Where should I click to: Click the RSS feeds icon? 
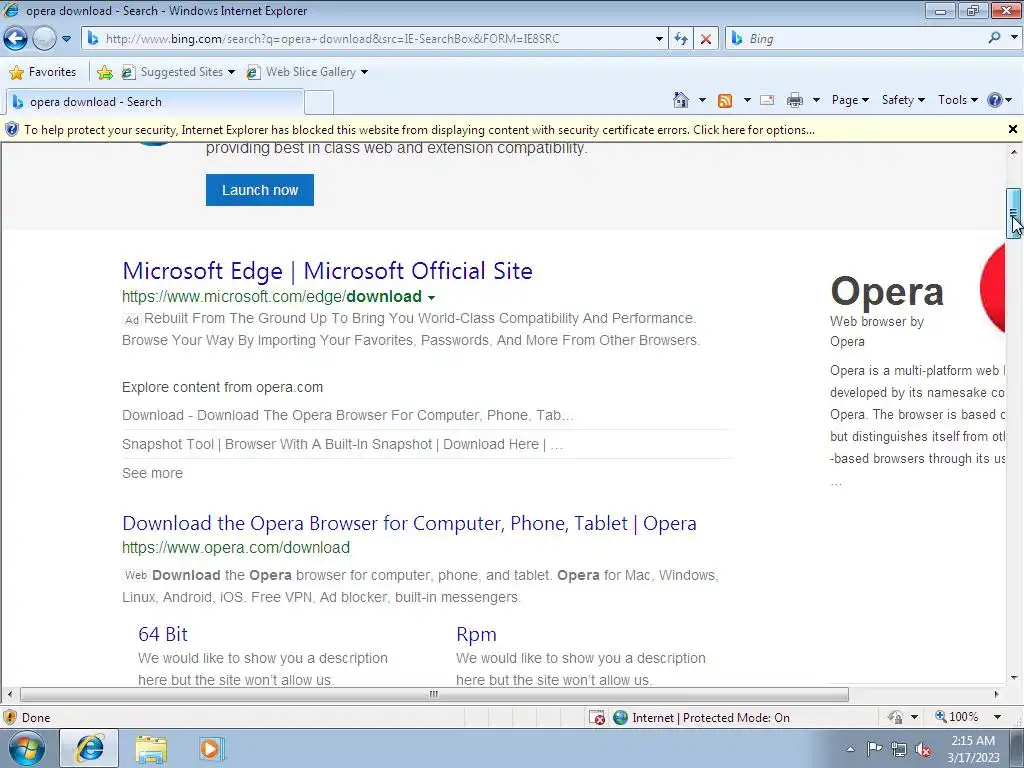pos(725,100)
